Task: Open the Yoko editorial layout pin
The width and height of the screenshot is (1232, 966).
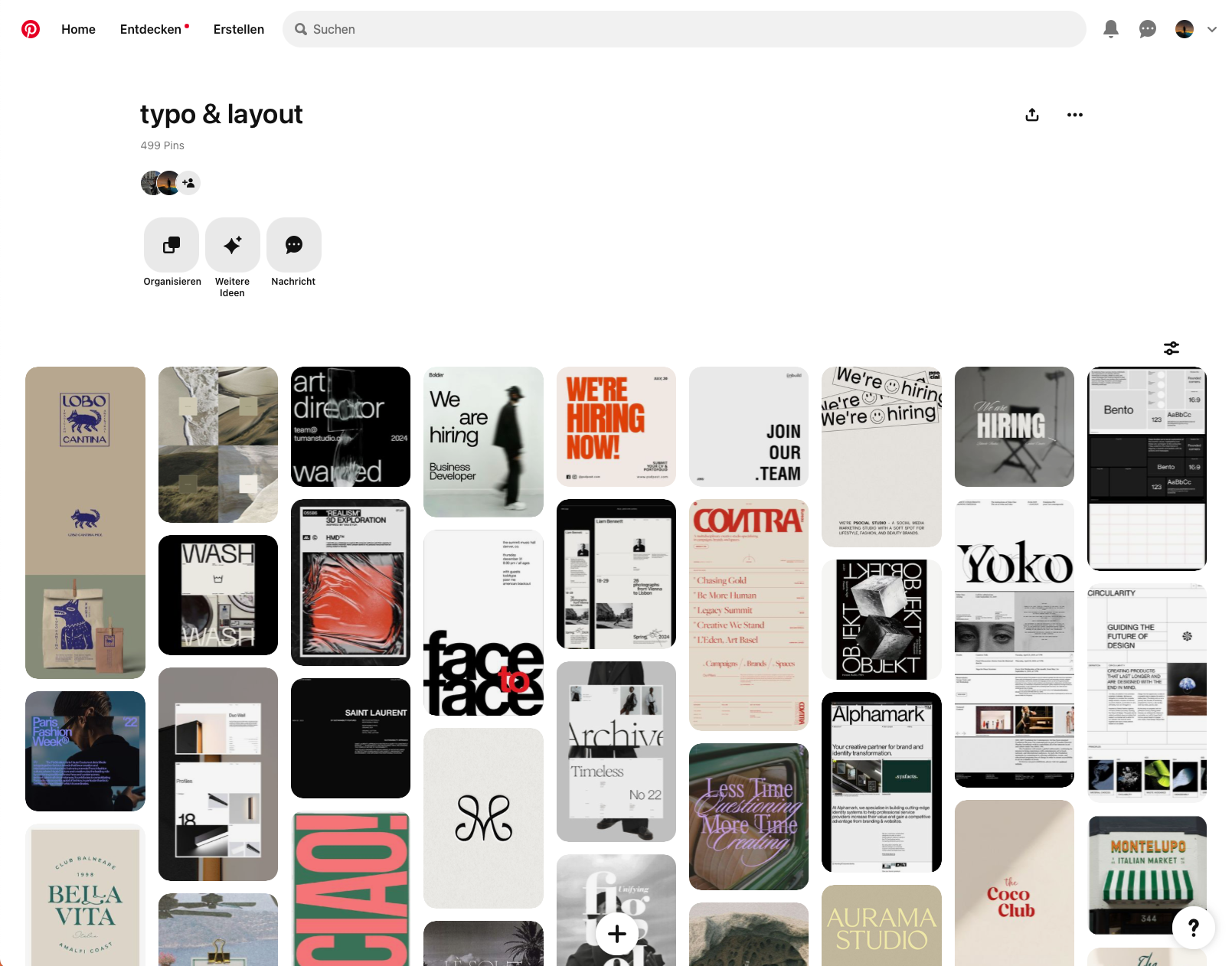Action: pos(1015,643)
